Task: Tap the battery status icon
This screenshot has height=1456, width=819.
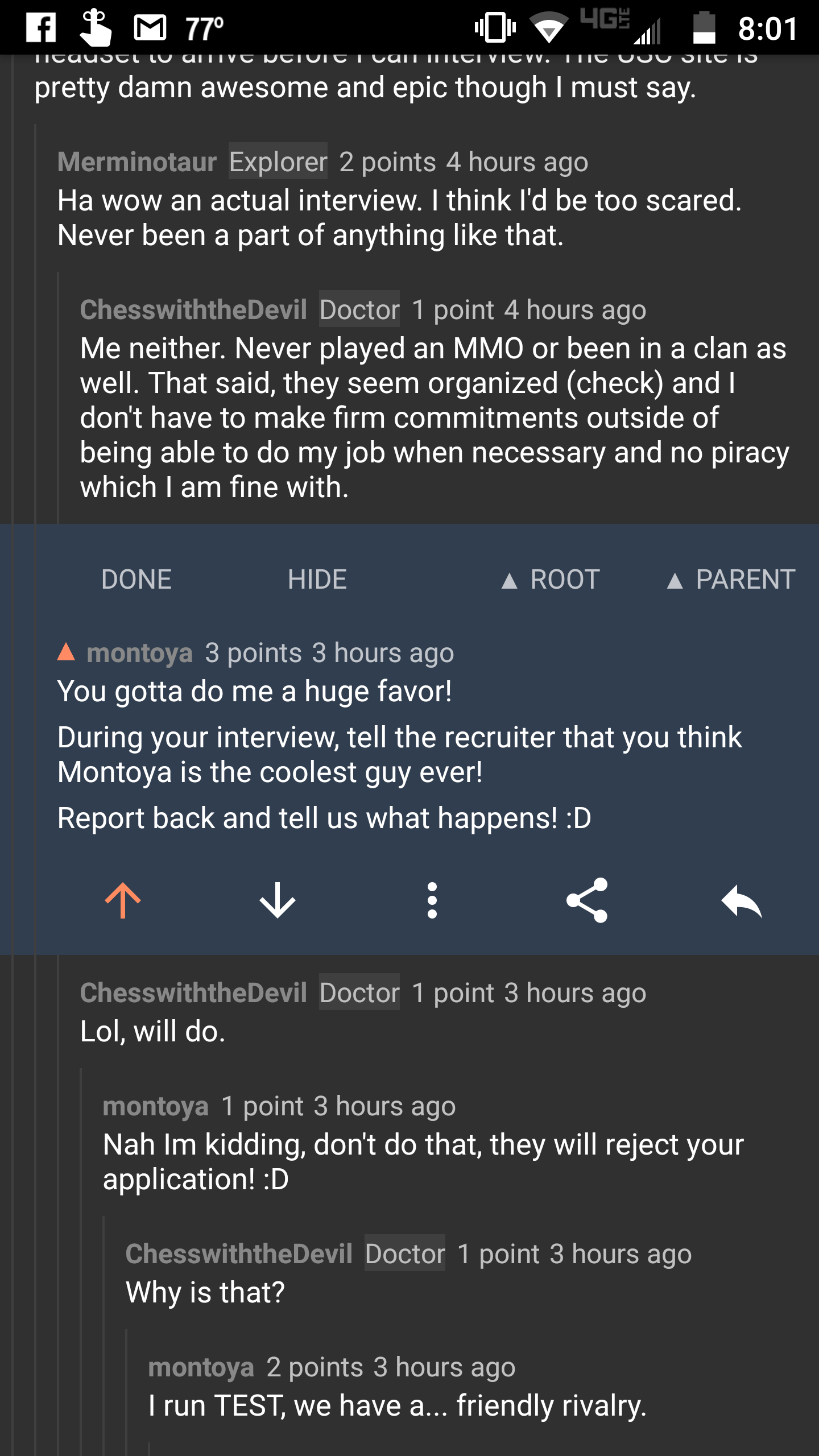Action: pos(704,28)
